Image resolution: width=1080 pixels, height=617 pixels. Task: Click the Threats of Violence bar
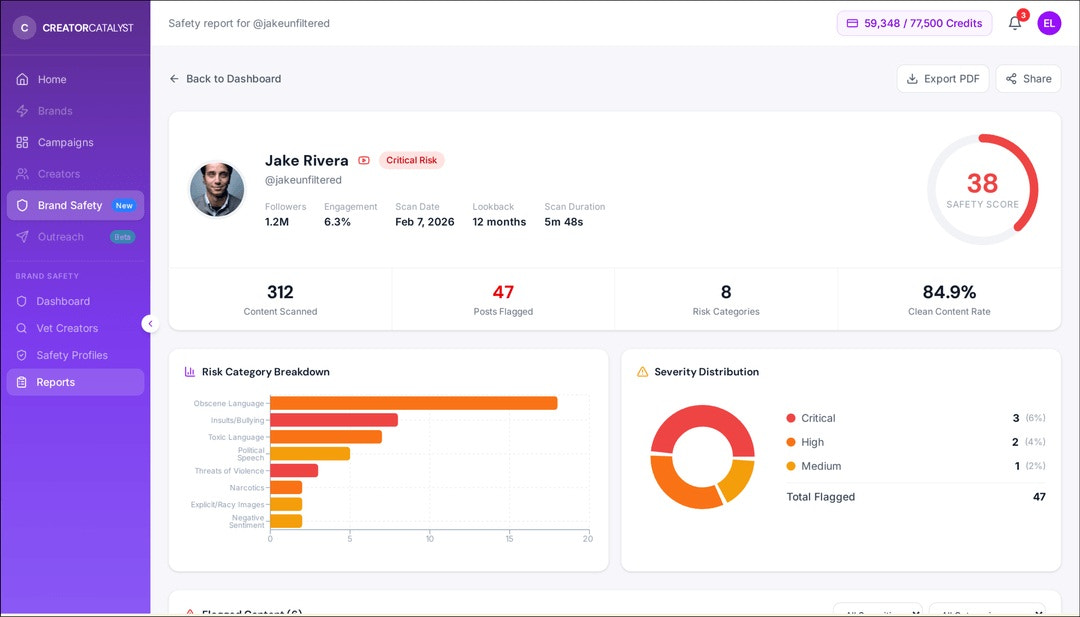click(294, 471)
